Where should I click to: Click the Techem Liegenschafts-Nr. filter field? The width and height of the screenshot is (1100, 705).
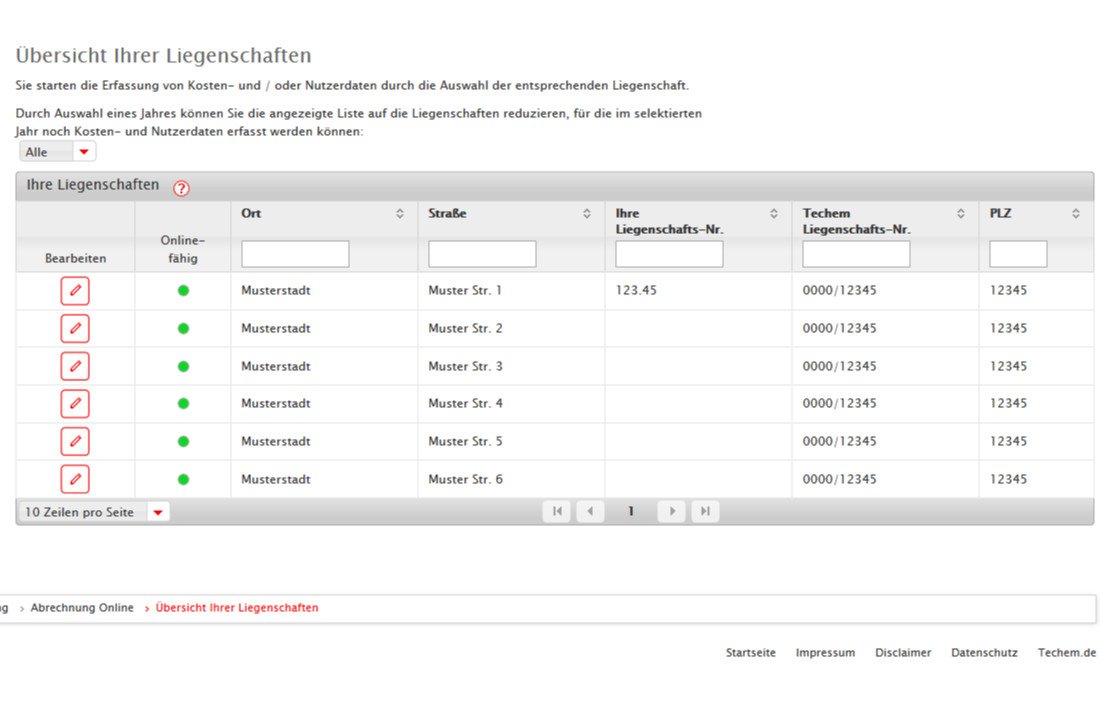[x=856, y=254]
